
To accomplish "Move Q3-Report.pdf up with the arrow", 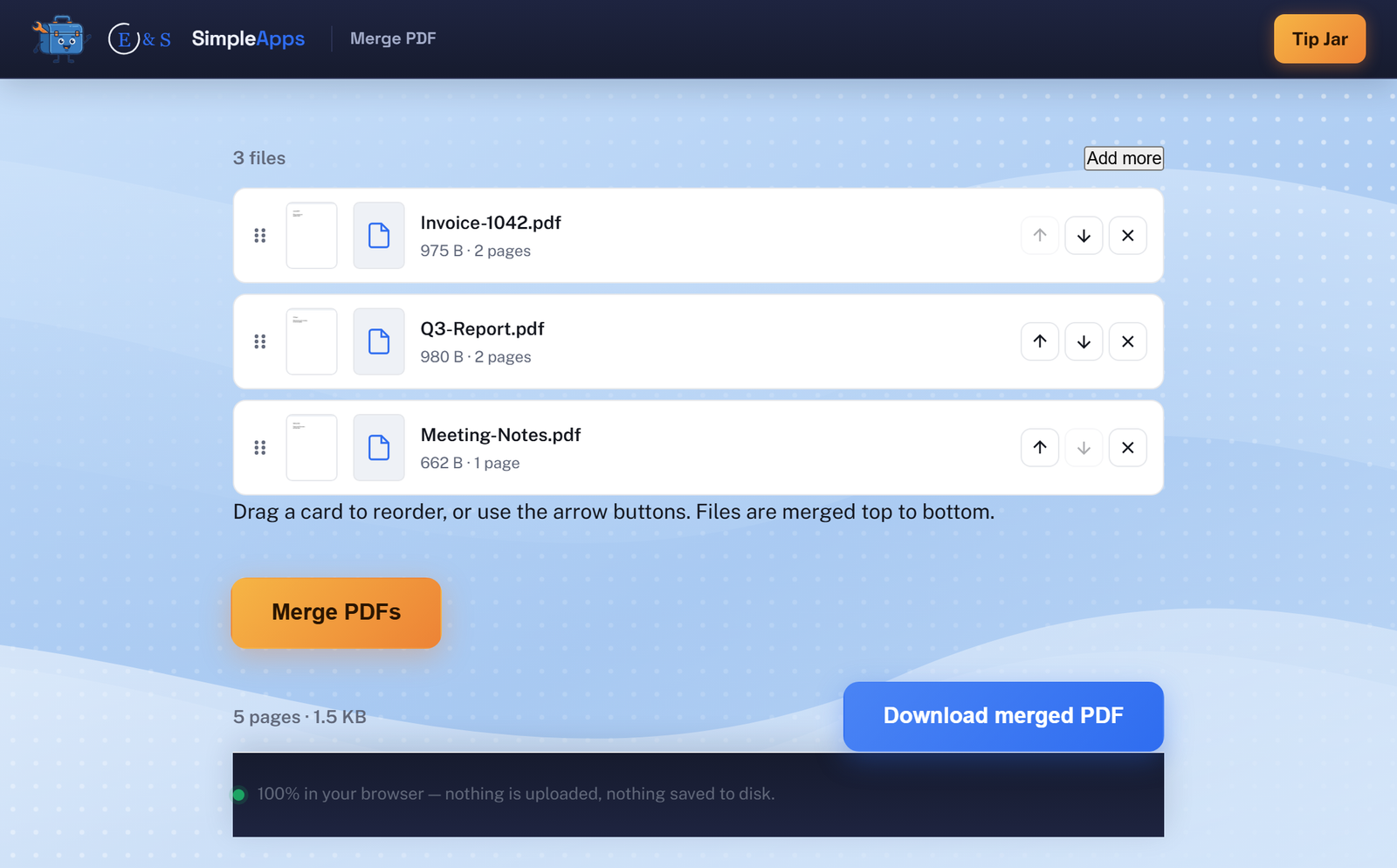I will [x=1040, y=341].
